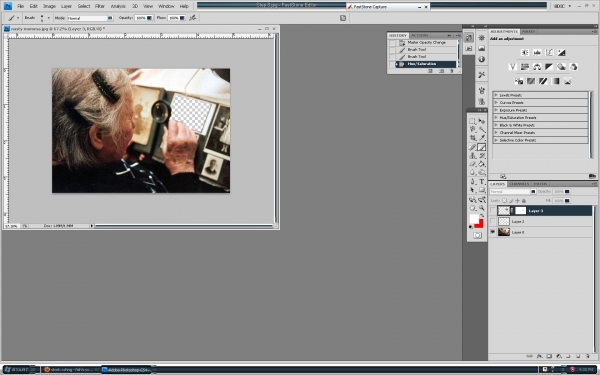The image size is (600, 375).
Task: Switch to Adobe Photoshop taskbar button
Action: click(126, 370)
